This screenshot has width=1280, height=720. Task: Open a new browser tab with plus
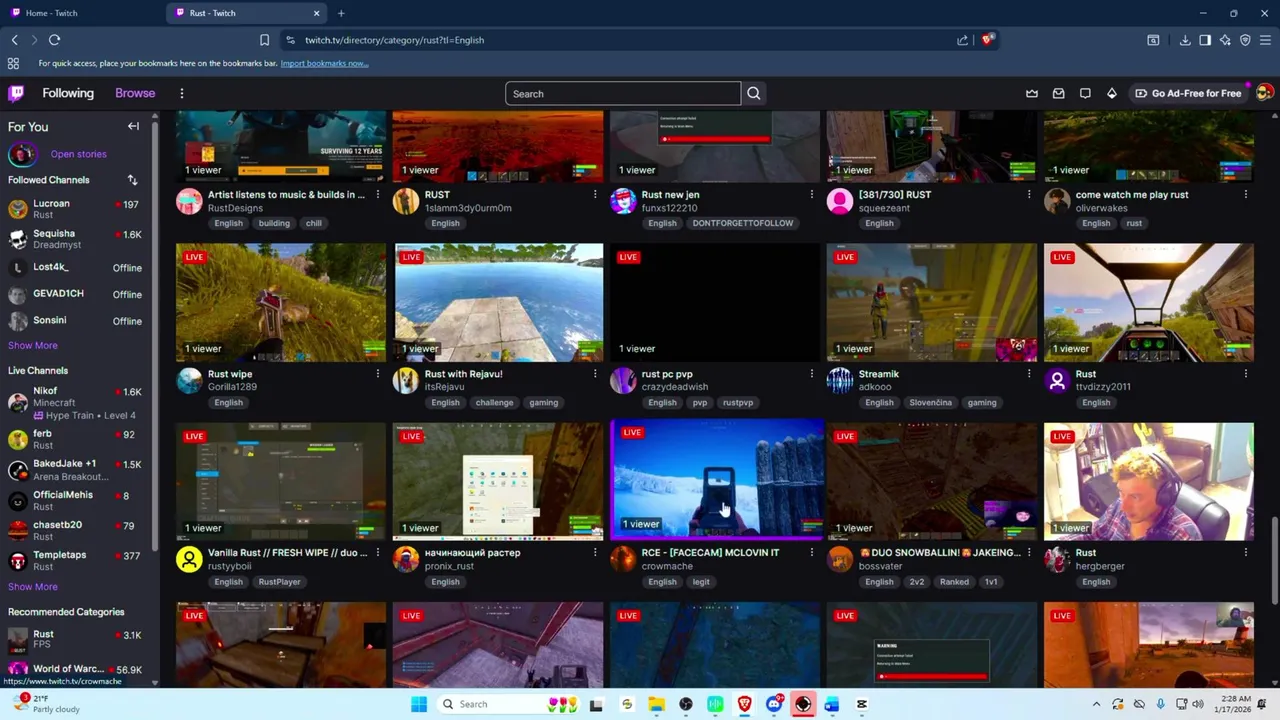[x=341, y=13]
